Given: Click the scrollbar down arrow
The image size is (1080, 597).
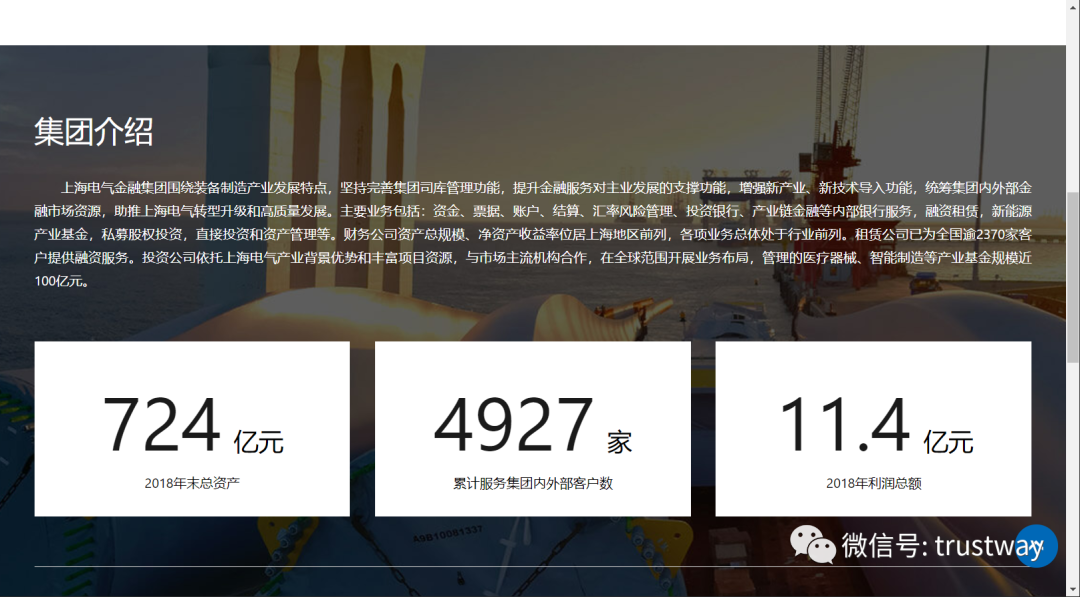Looking at the screenshot, I should coord(1073,591).
